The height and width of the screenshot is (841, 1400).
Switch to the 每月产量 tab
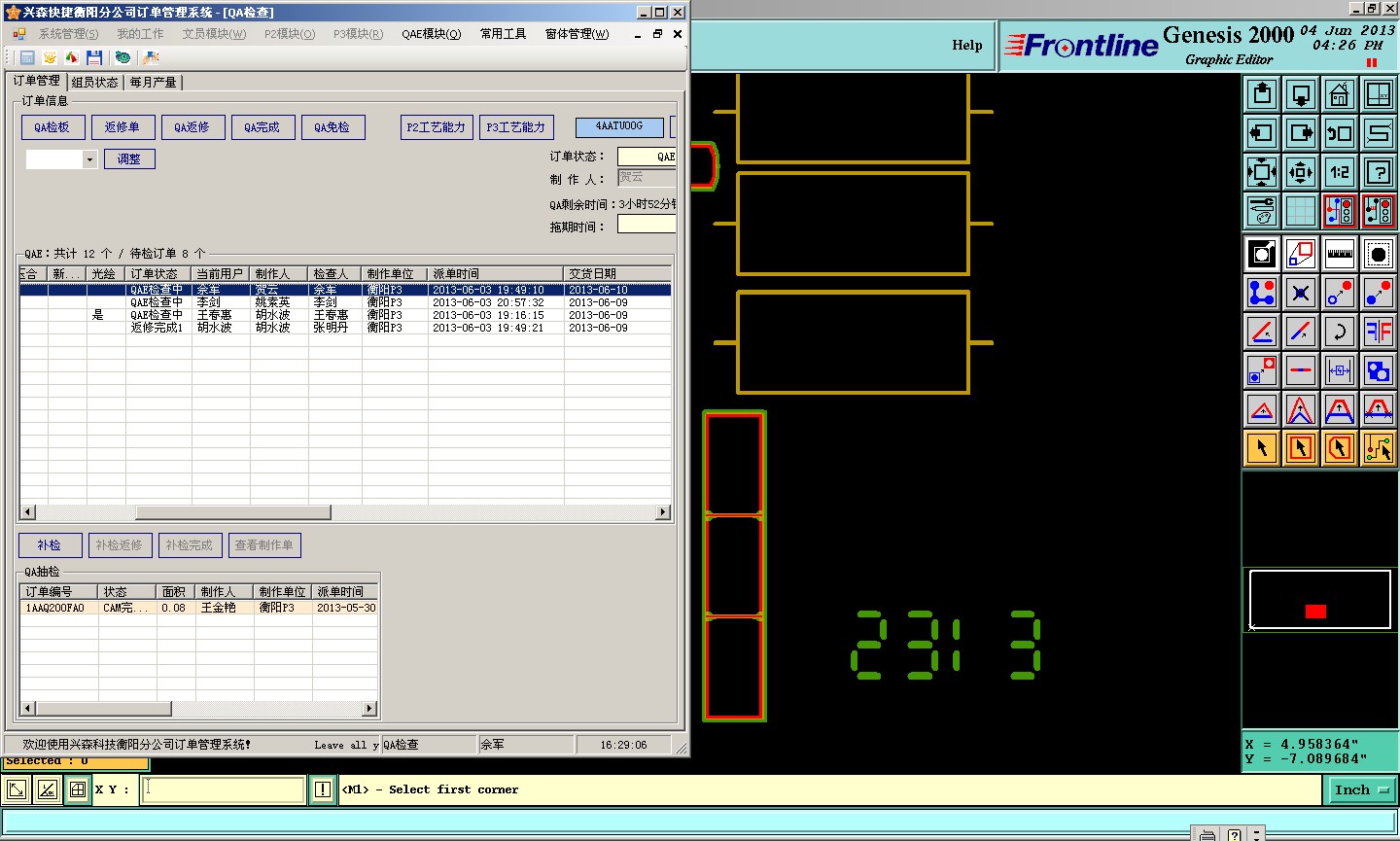click(153, 83)
